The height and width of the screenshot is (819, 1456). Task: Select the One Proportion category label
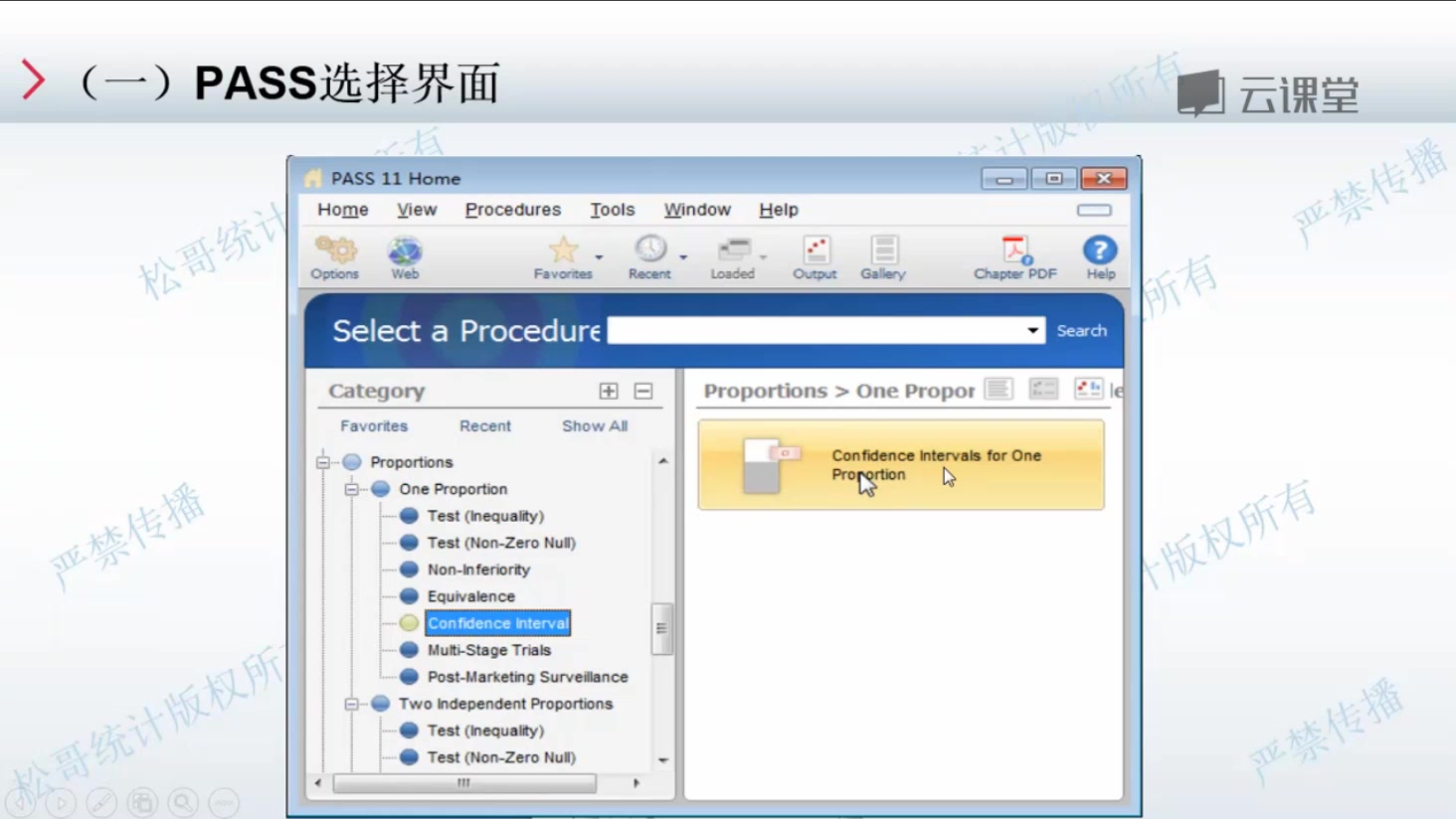(454, 489)
